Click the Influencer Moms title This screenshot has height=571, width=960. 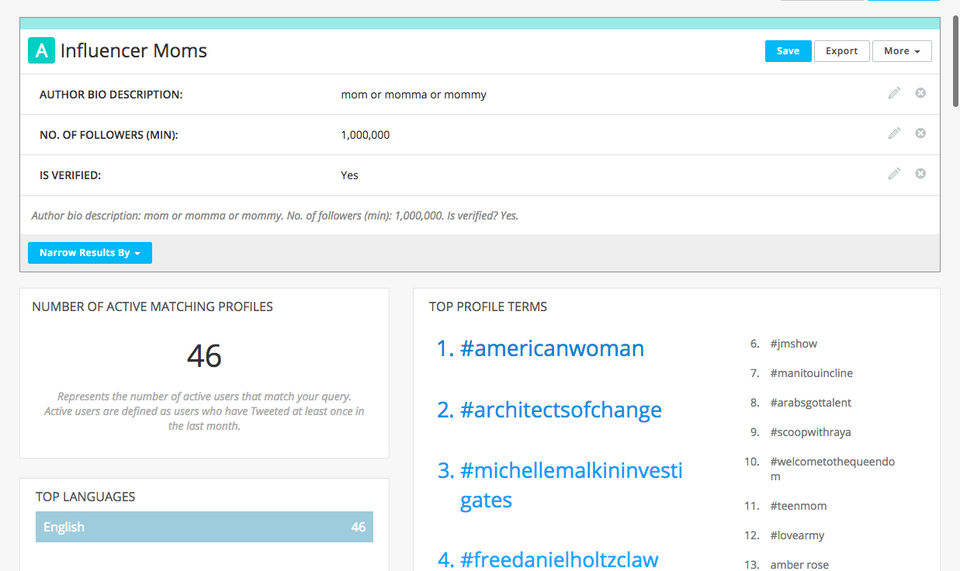coord(134,50)
